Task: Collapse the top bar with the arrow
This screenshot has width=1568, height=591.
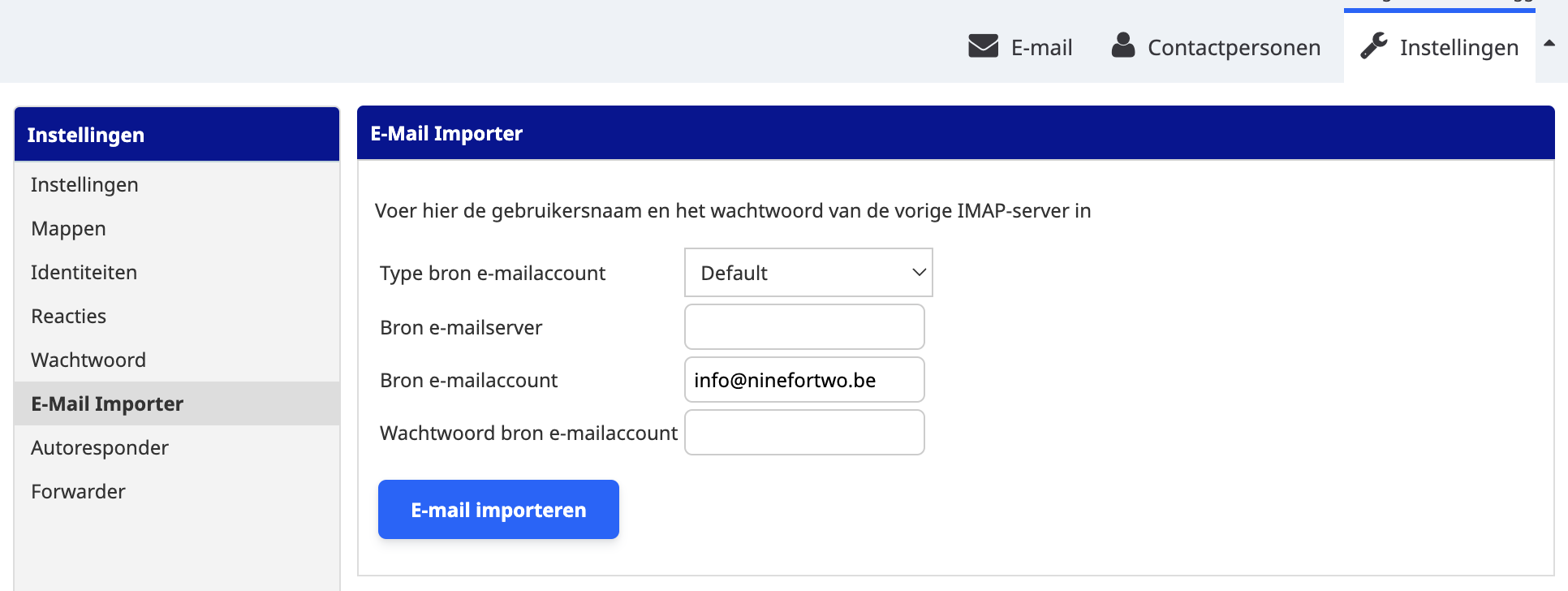Action: [x=1549, y=44]
